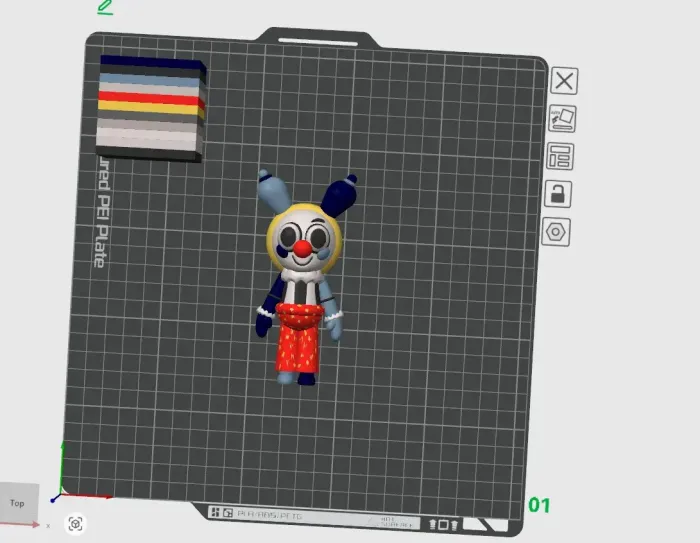Toggle the plate lock icon

[x=557, y=194]
